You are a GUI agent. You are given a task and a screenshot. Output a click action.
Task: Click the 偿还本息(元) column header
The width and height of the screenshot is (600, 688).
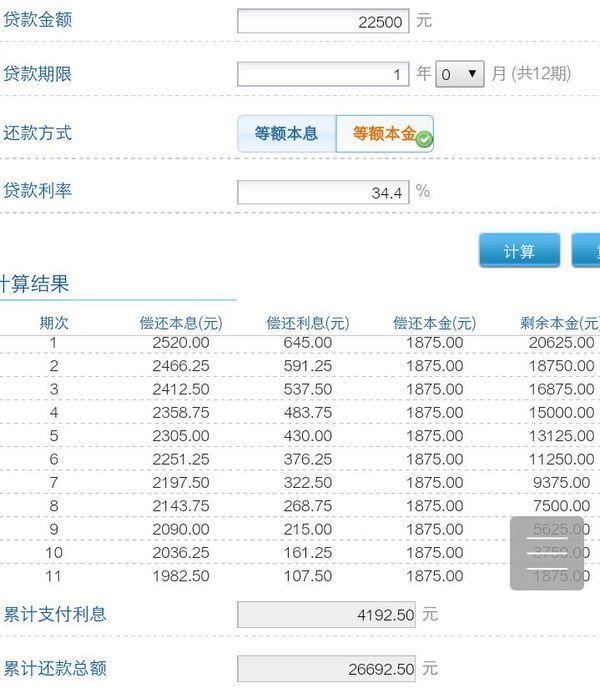click(x=181, y=323)
